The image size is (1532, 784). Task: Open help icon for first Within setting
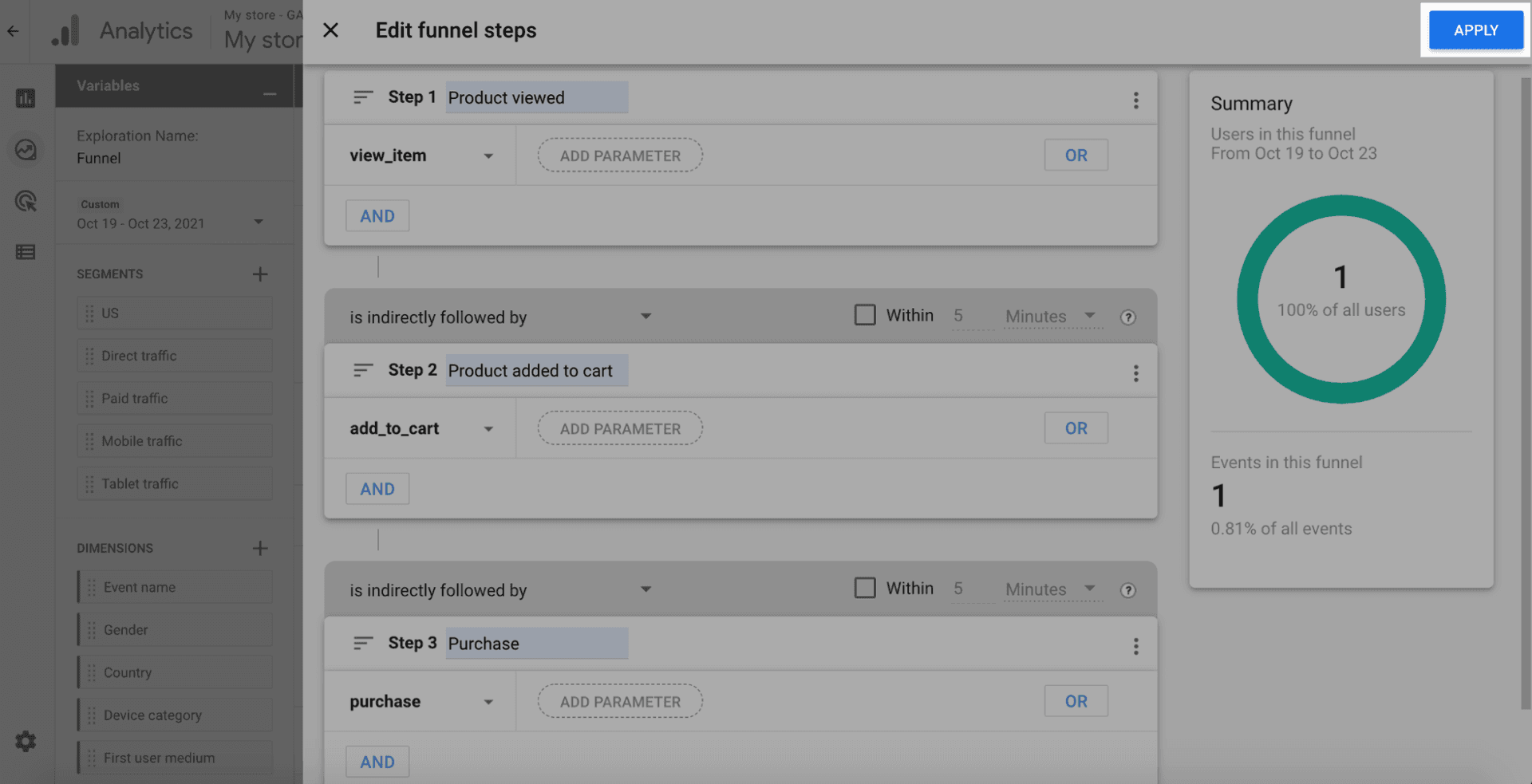1127,317
